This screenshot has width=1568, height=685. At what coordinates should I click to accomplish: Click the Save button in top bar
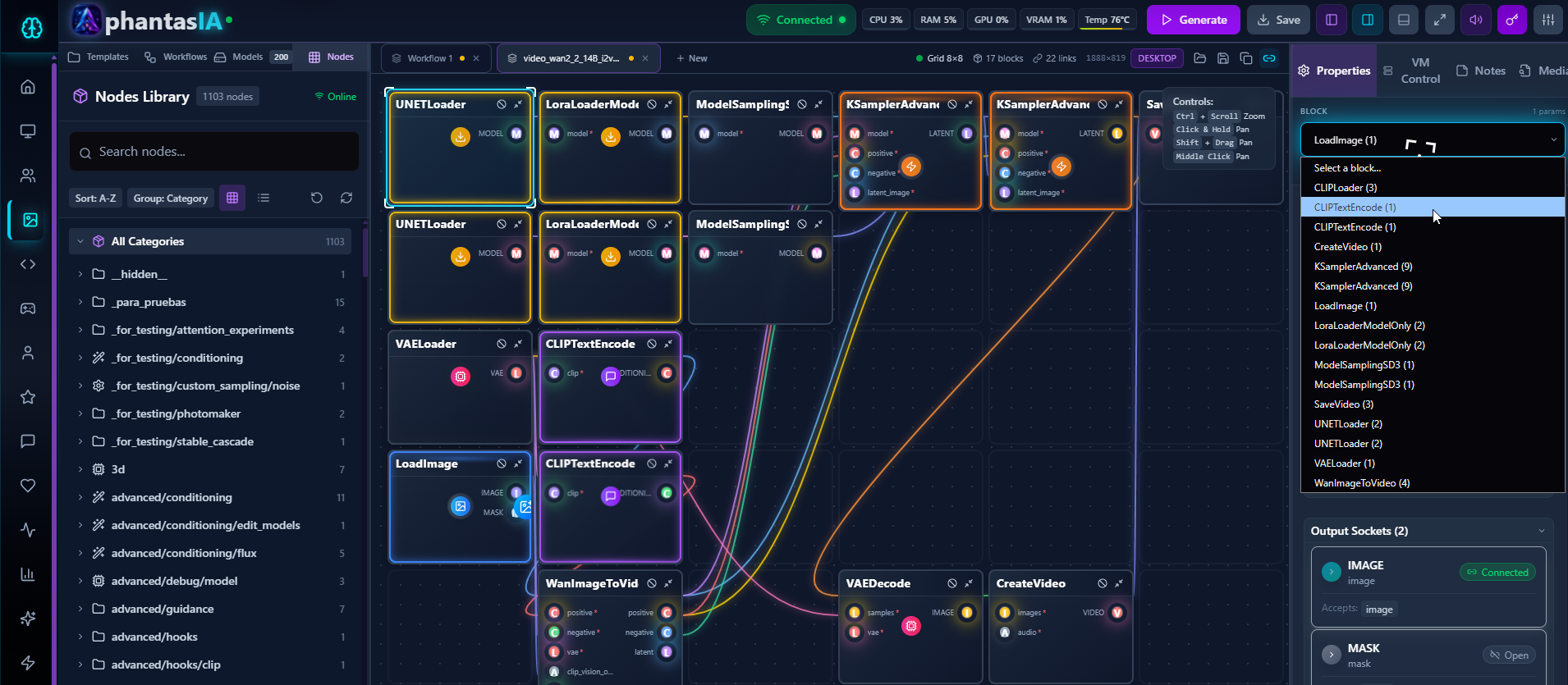[x=1278, y=20]
